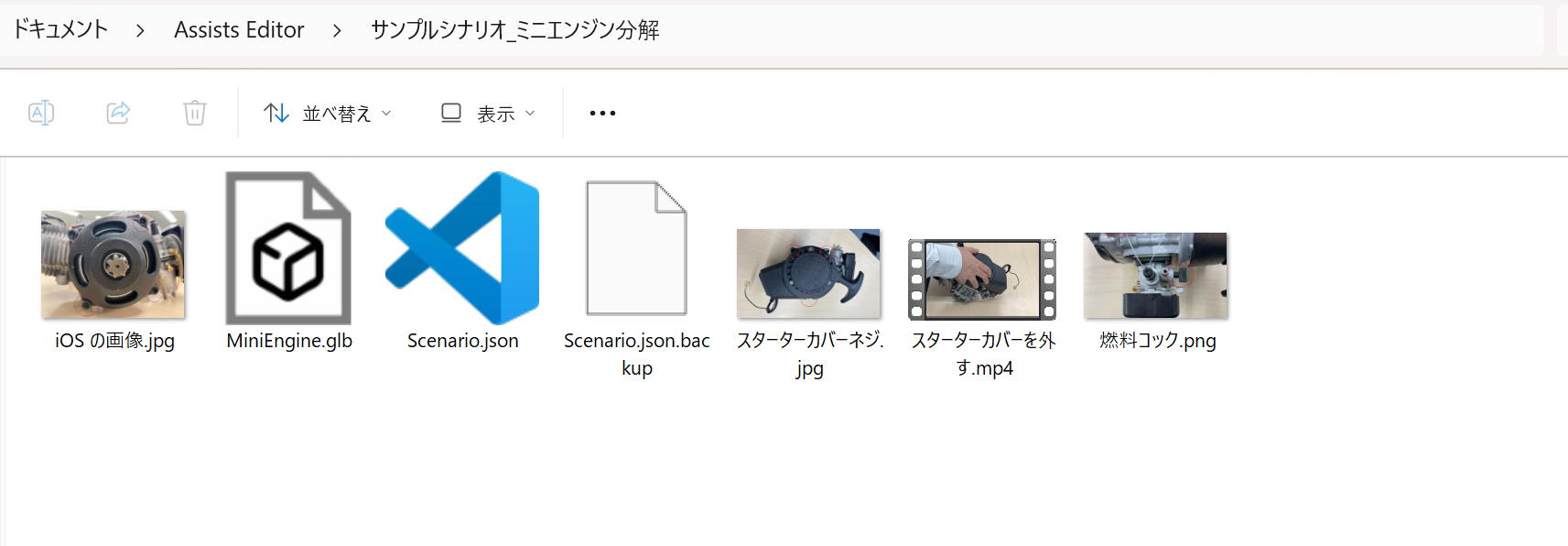Click the Rename toolbar icon
The width and height of the screenshot is (1568, 546).
pos(41,113)
